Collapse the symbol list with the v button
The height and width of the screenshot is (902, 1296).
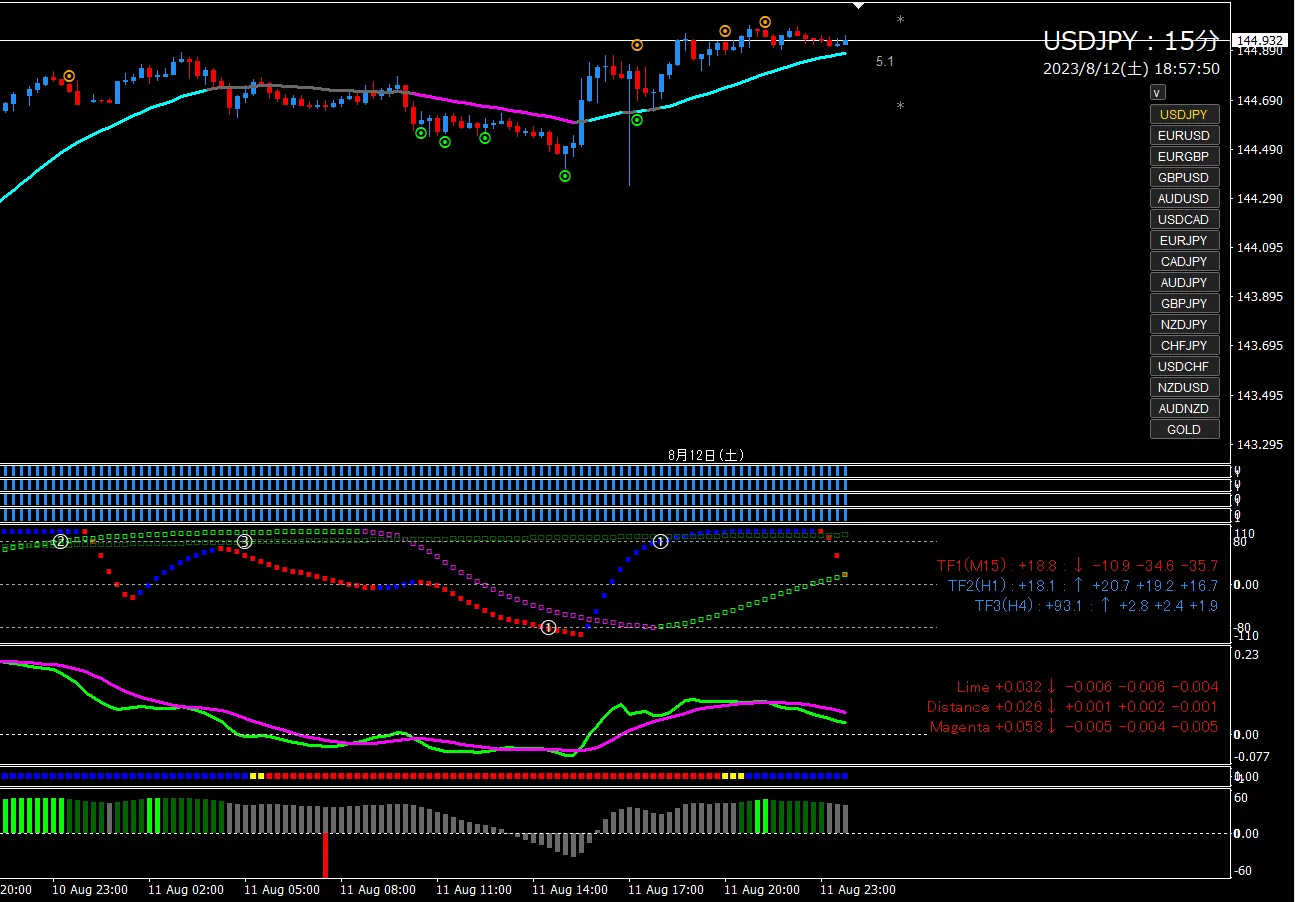click(1157, 93)
